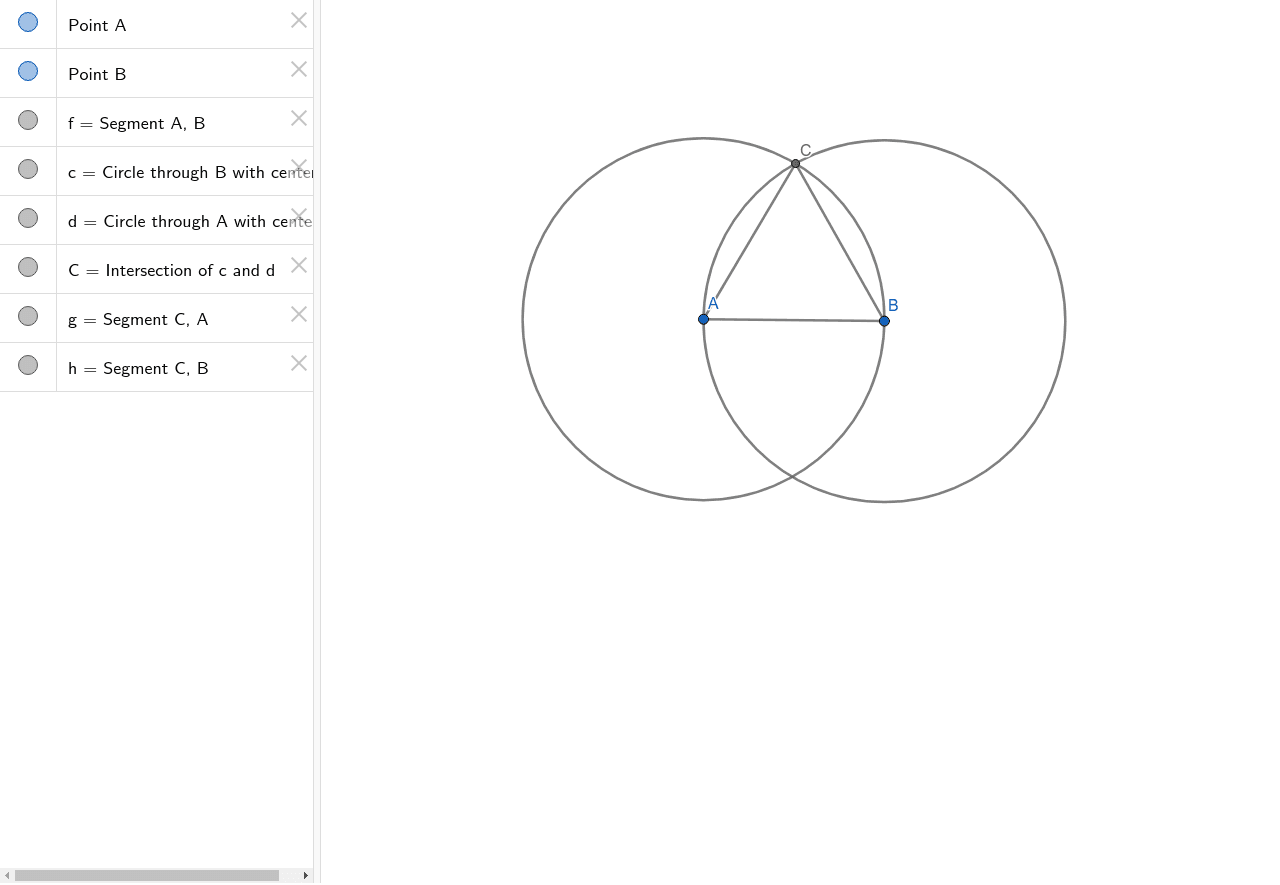Show segment f by clicking its circle
This screenshot has height=885, width=1280.
27,120
